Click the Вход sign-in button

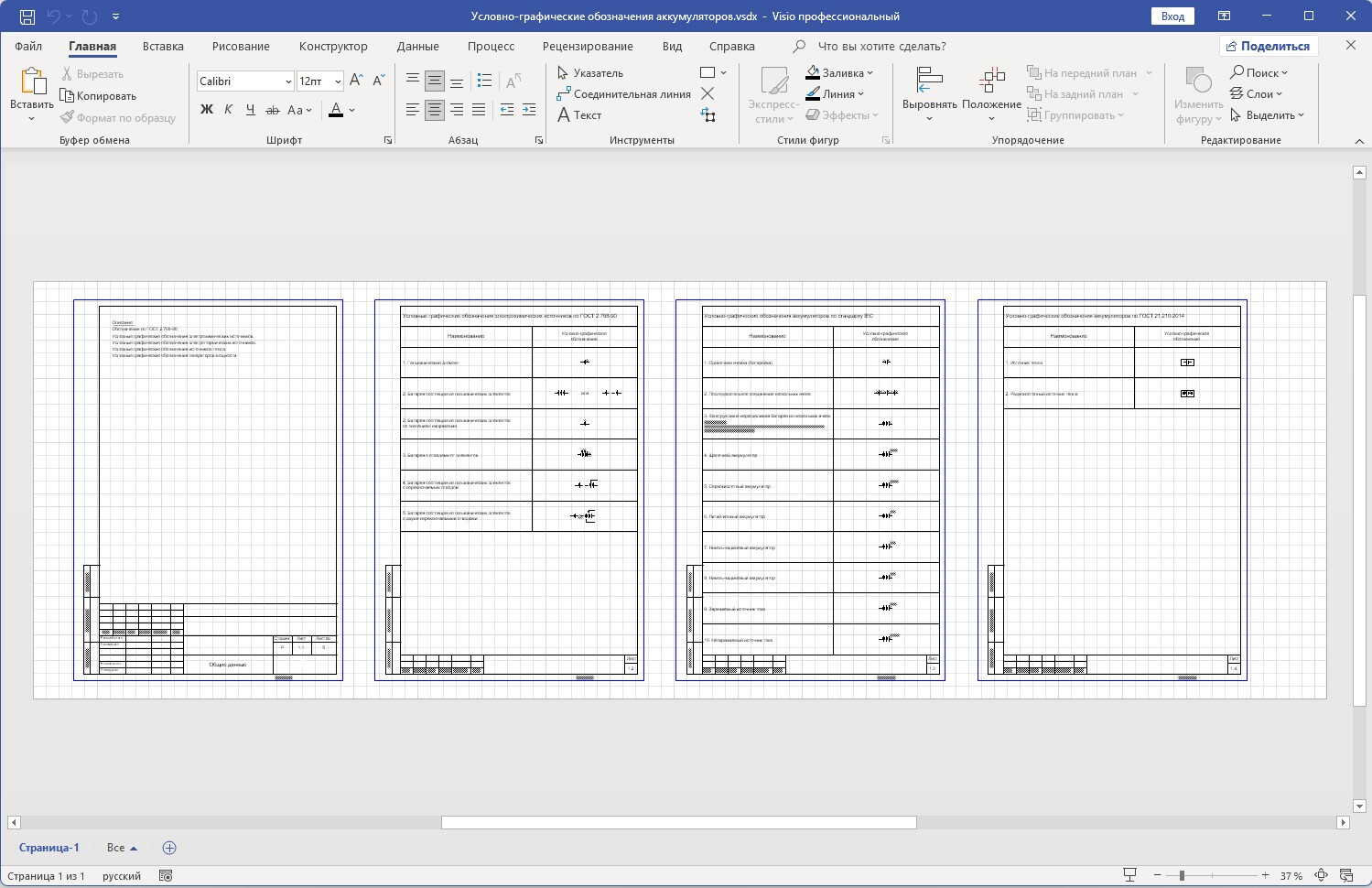[x=1172, y=16]
